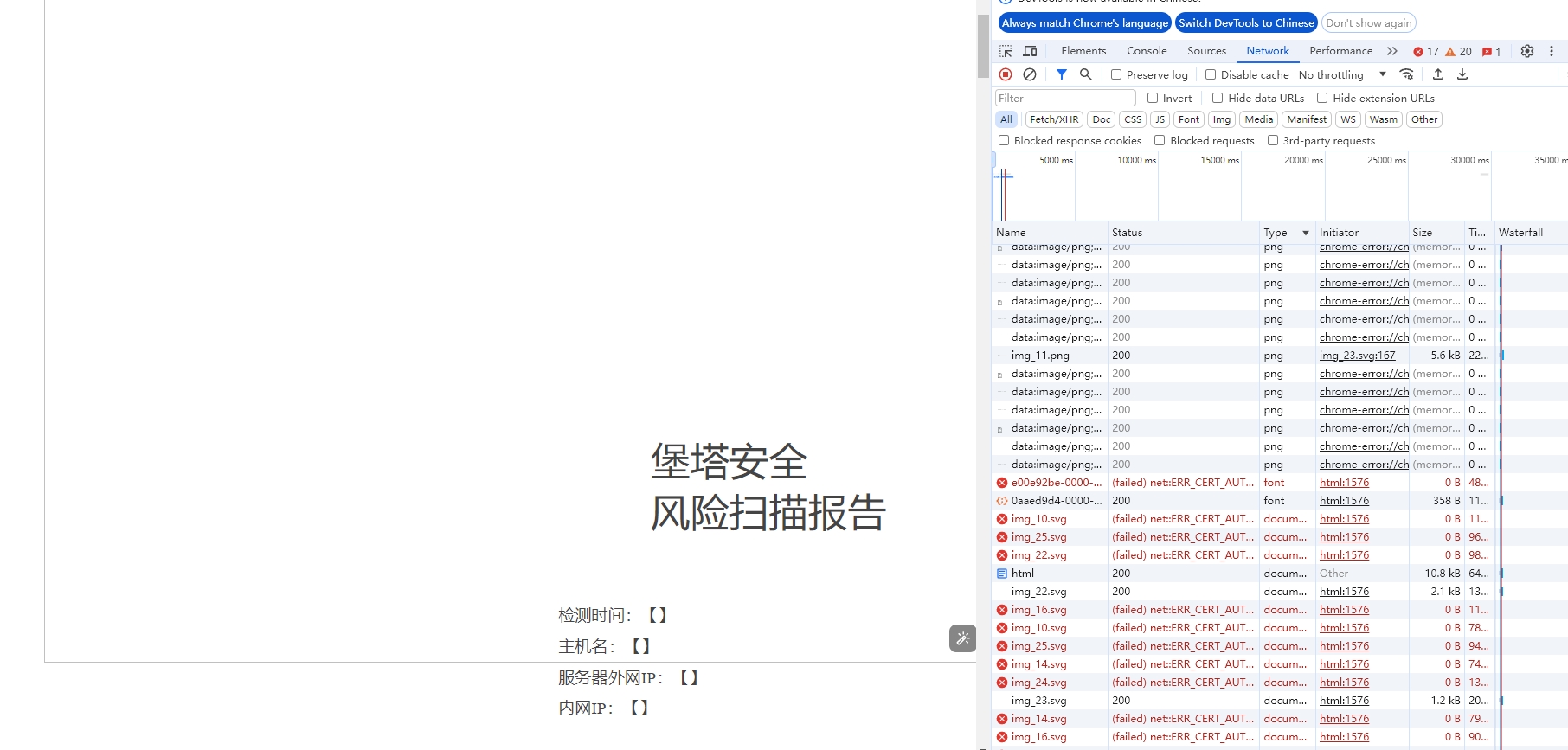
Task: Click the timeline overview at 5000 ms
Action: [x=1056, y=160]
